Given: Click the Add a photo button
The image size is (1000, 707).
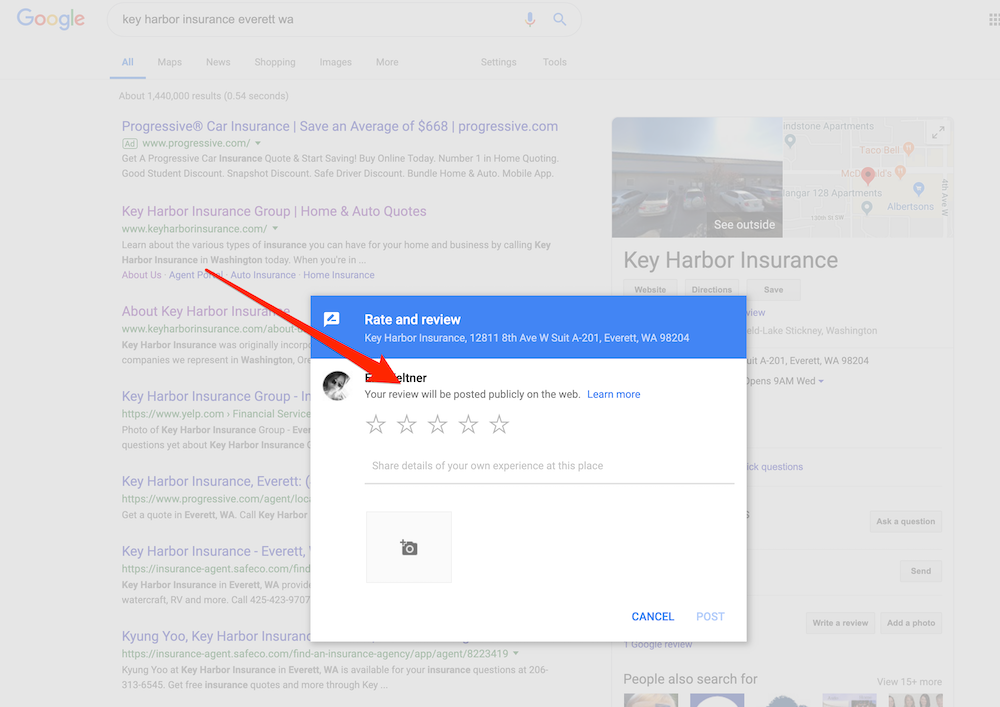Looking at the screenshot, I should tap(911, 623).
